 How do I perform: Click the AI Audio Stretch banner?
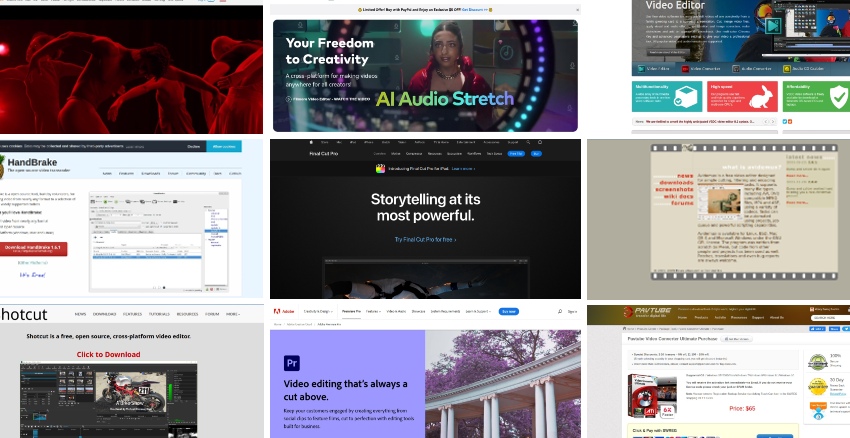tap(425, 76)
